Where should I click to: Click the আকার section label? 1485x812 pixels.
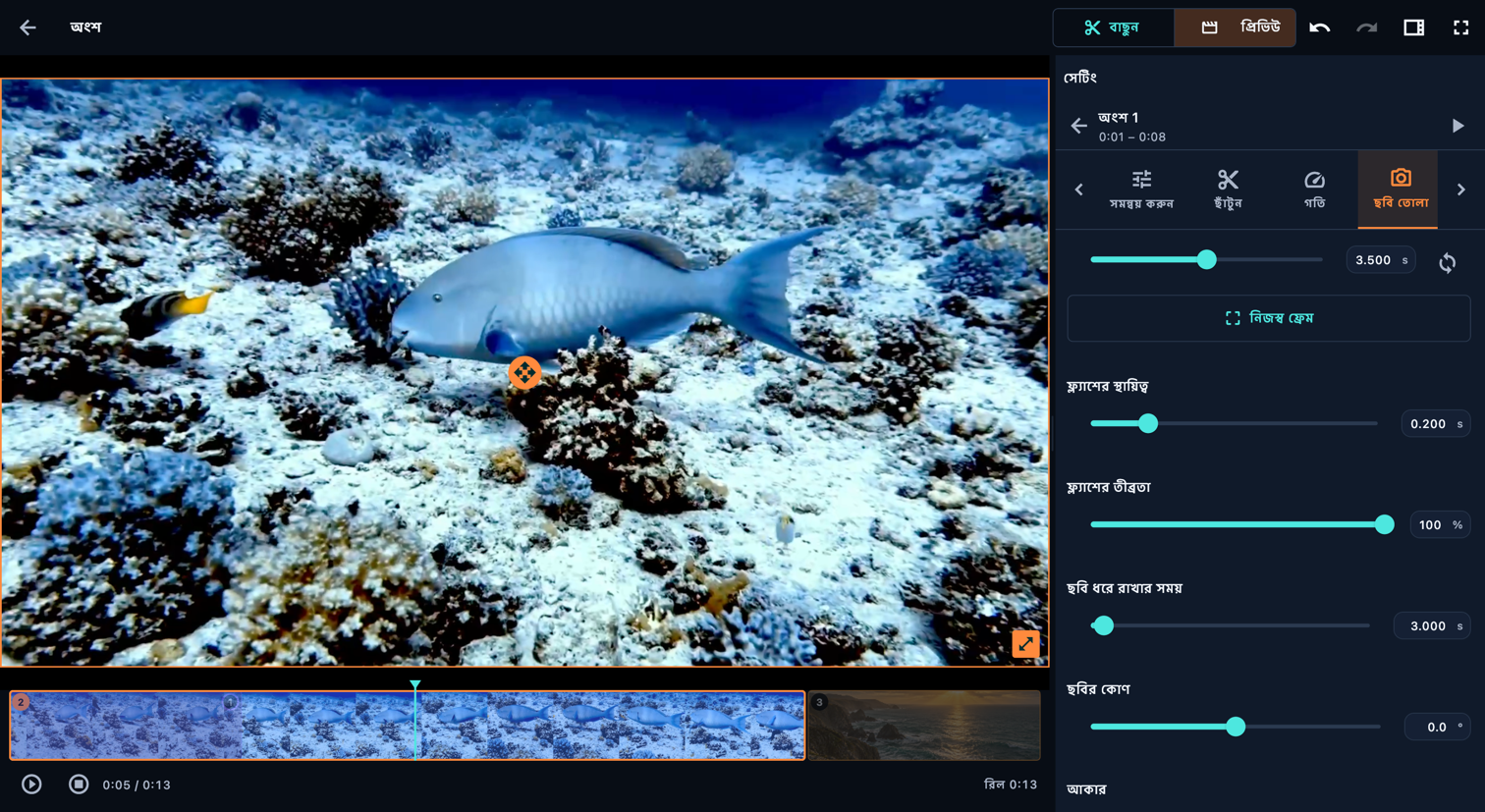pyautogui.click(x=1086, y=789)
